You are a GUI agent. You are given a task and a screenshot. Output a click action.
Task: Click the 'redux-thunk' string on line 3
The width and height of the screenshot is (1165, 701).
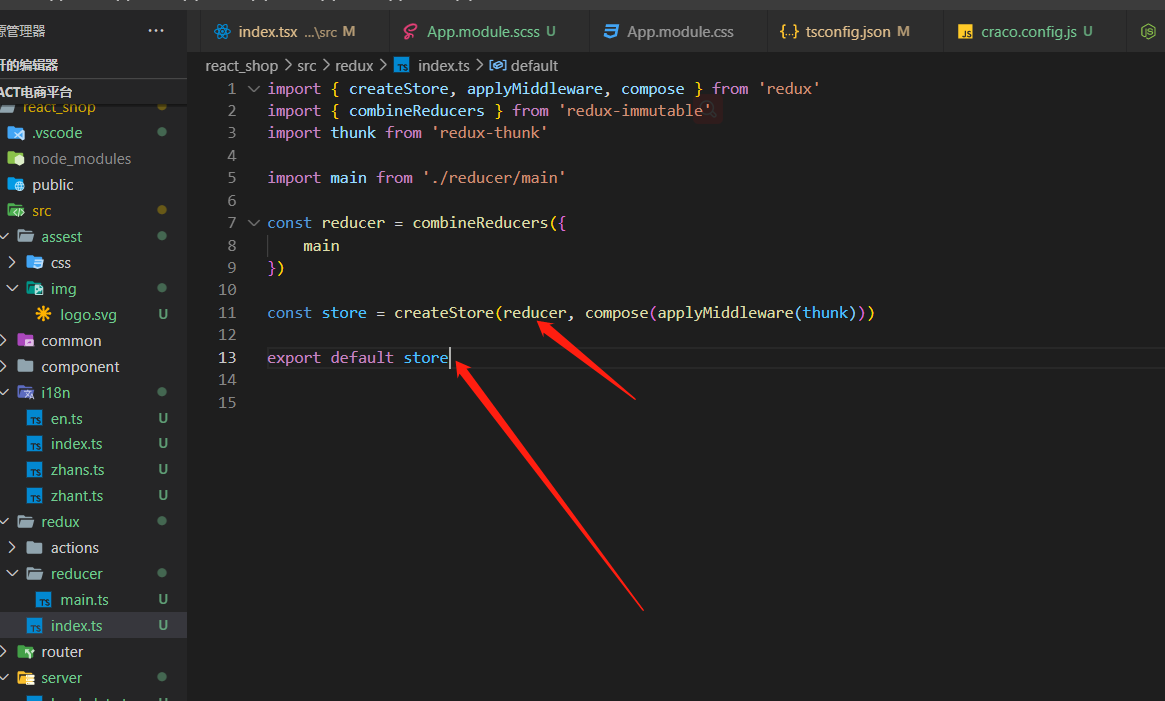coord(490,132)
